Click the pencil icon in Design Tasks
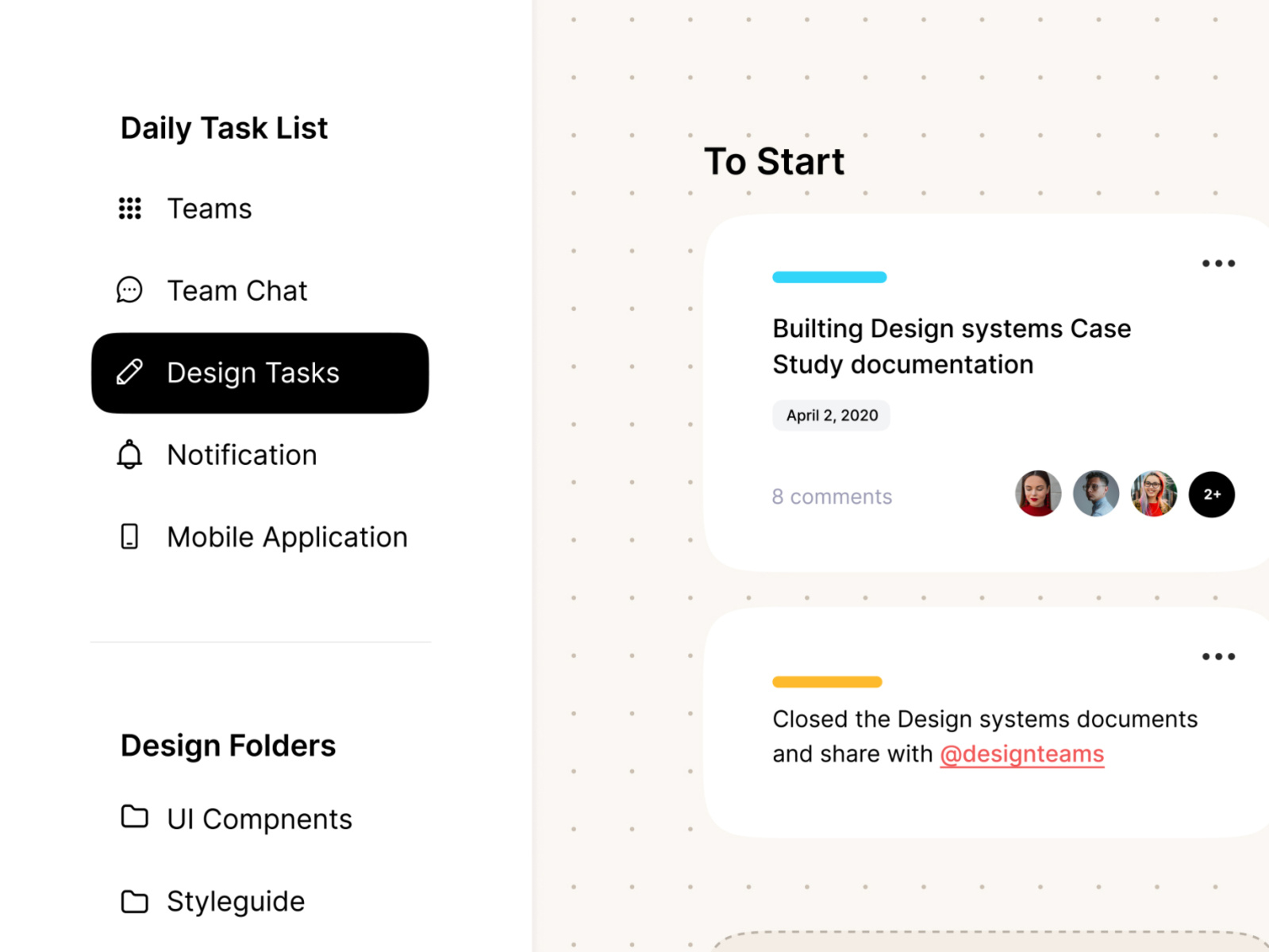This screenshot has height=952, width=1269. 129,372
